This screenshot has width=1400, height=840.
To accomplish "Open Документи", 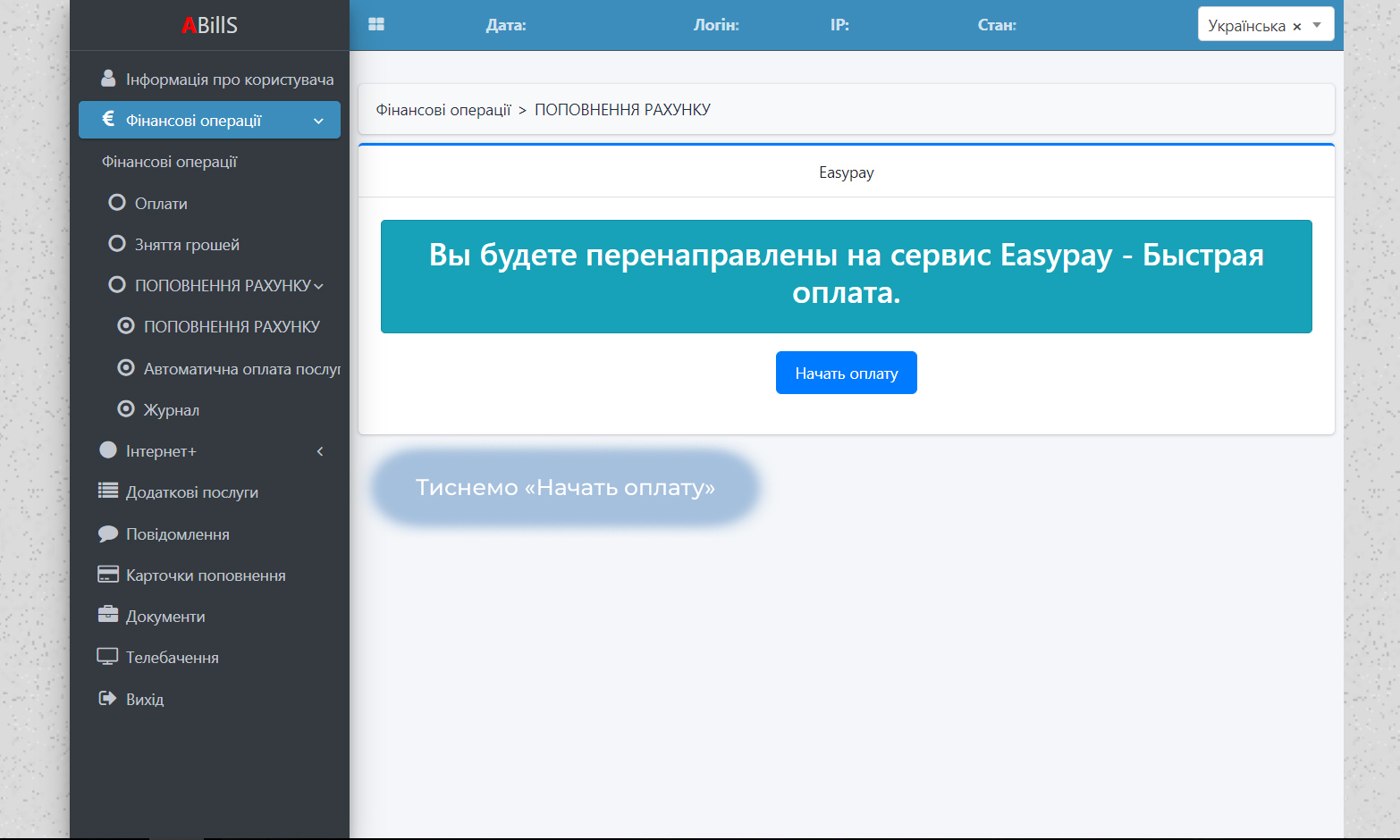I will point(165,617).
